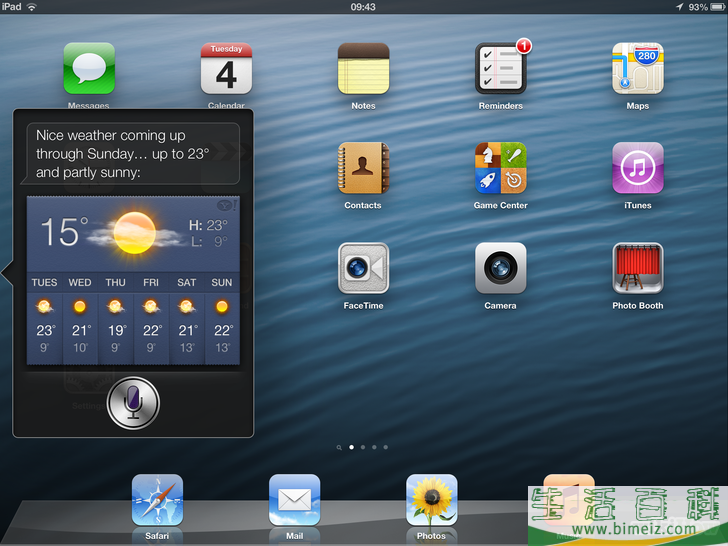Go to the last home screen page dot
728x546 pixels.
click(x=386, y=447)
